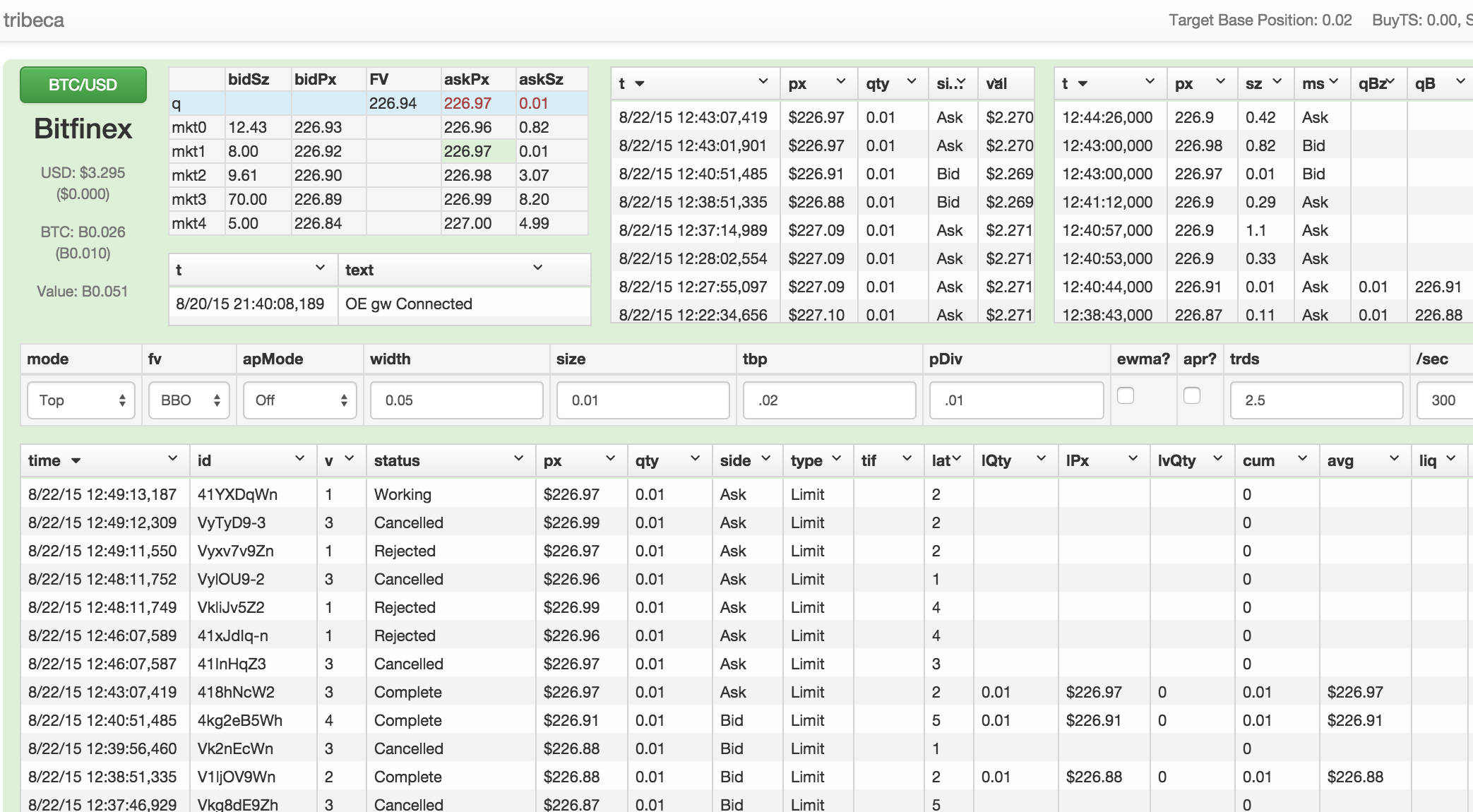Edit the width input field value
The image size is (1473, 812).
(454, 400)
